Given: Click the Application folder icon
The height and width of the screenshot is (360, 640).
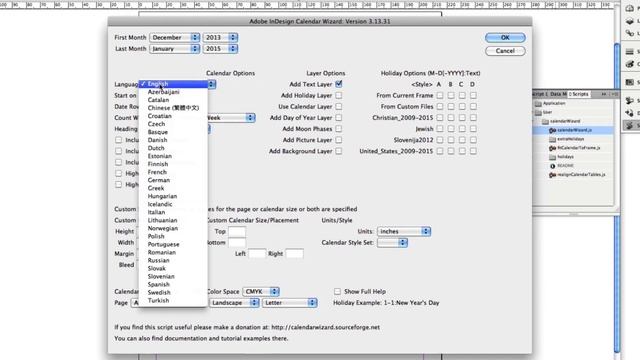Looking at the screenshot, I should (x=538, y=104).
